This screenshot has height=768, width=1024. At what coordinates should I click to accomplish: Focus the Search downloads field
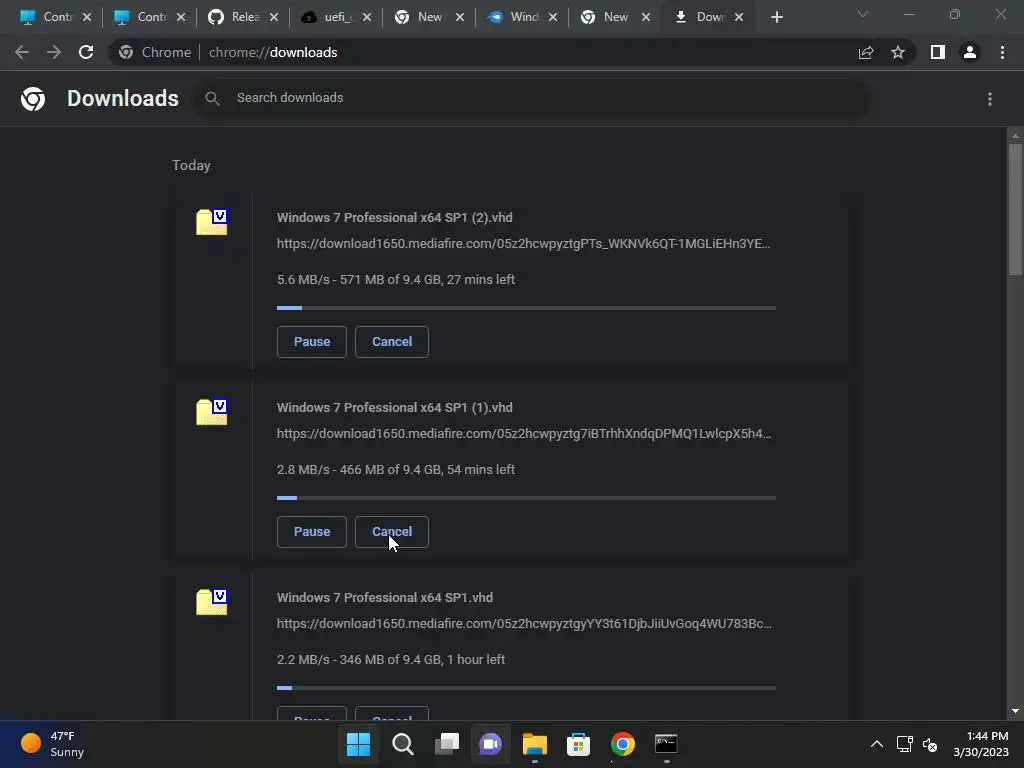[532, 99]
